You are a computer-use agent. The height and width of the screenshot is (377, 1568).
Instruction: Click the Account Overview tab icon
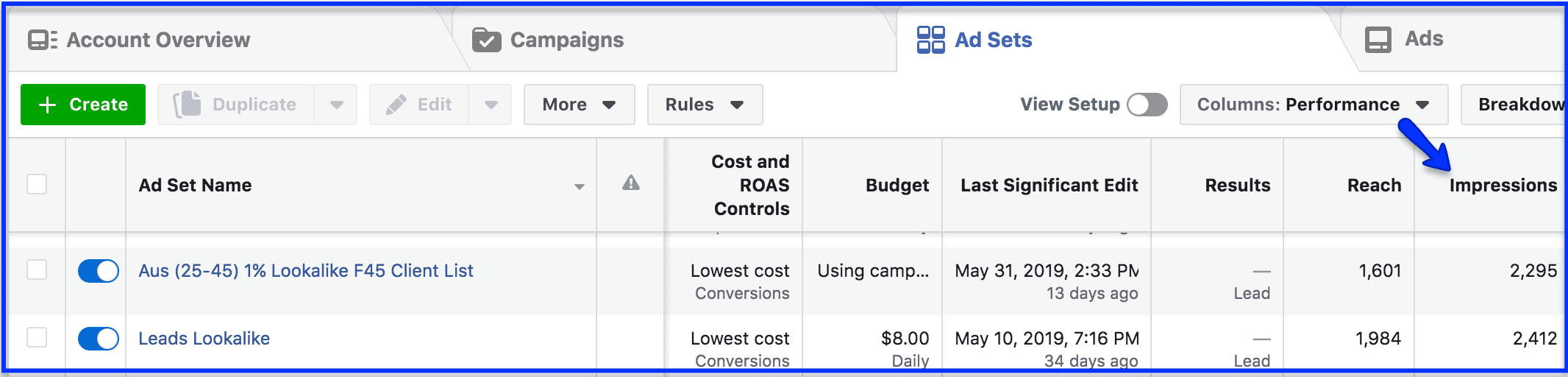coord(42,40)
